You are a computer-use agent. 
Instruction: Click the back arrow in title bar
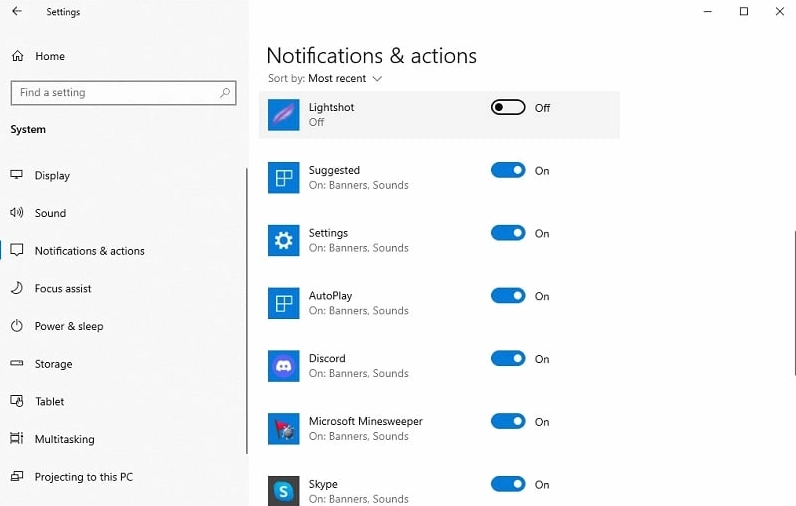(x=17, y=12)
